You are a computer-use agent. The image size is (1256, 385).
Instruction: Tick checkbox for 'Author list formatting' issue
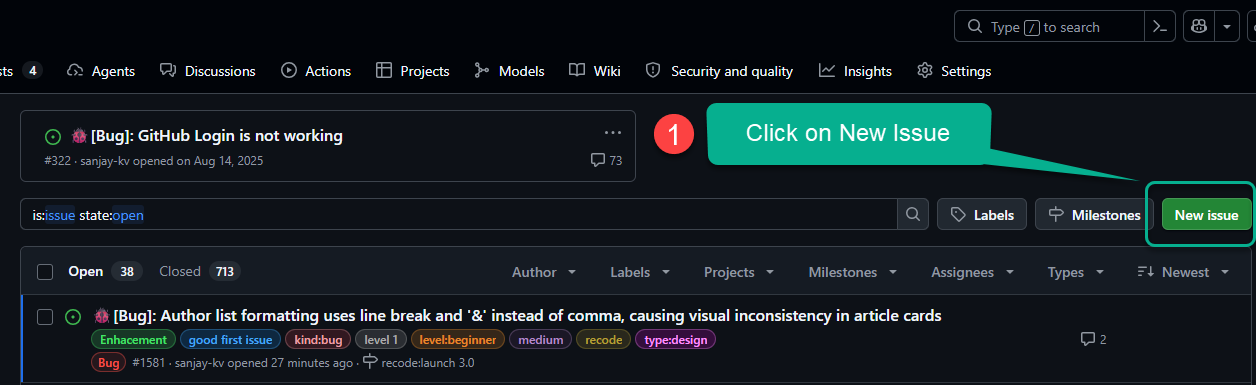[45, 317]
